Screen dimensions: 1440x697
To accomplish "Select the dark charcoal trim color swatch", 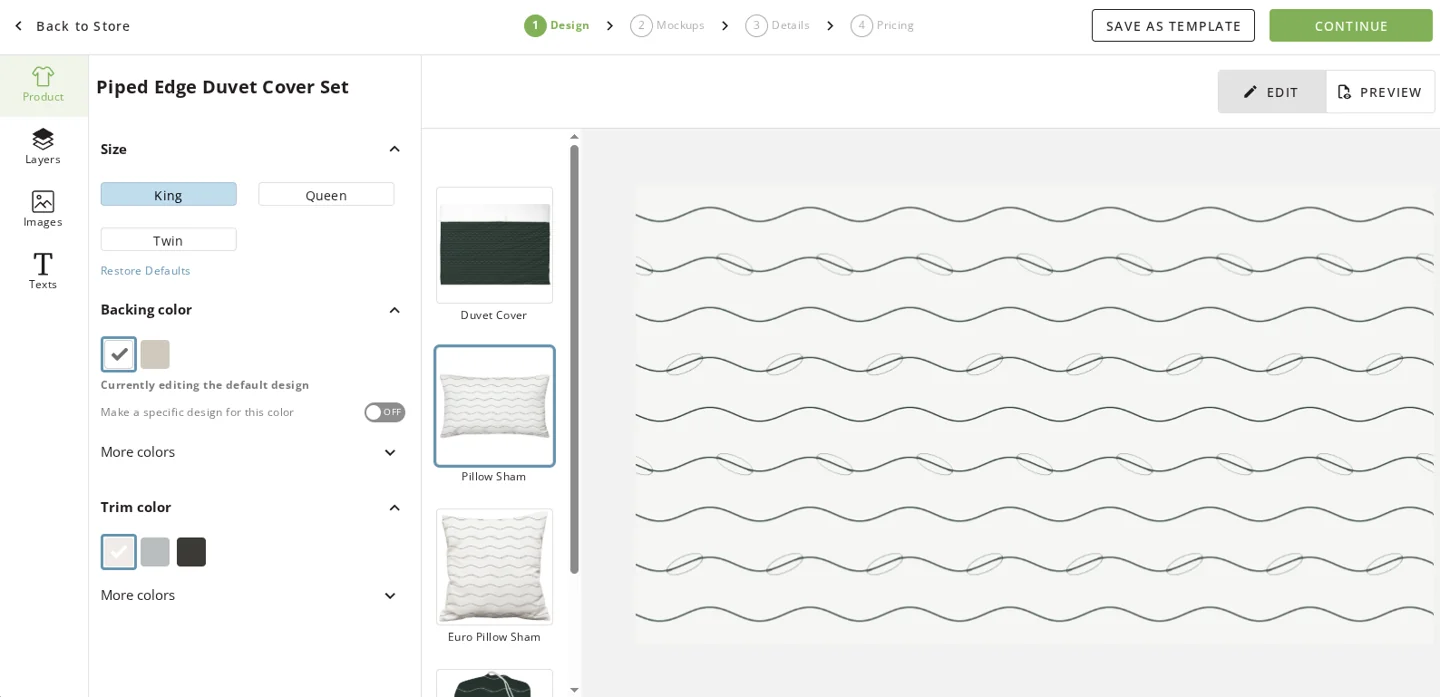I will click(191, 552).
